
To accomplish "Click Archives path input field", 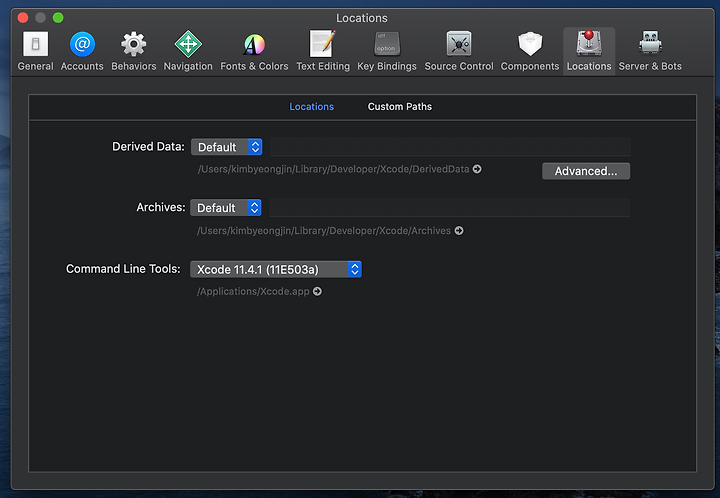I will [x=450, y=207].
